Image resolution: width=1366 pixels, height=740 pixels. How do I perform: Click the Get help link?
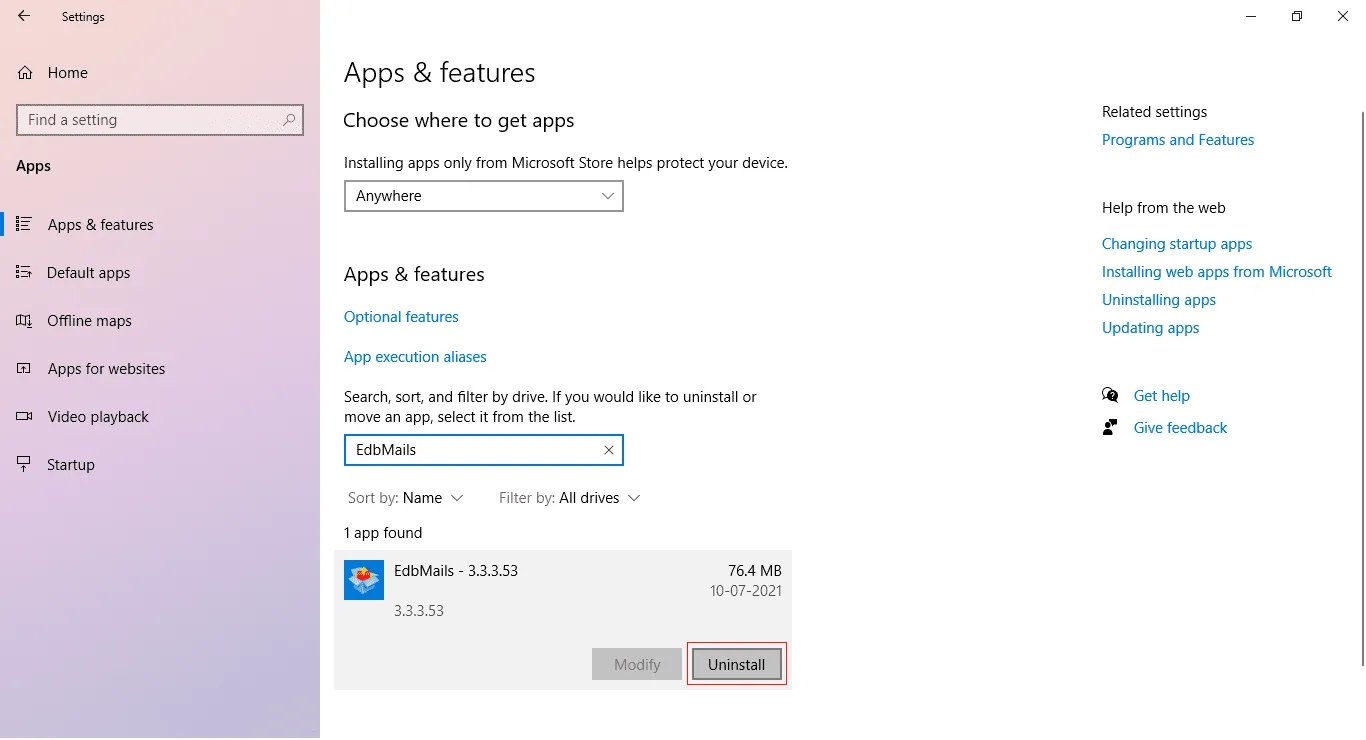click(x=1162, y=396)
